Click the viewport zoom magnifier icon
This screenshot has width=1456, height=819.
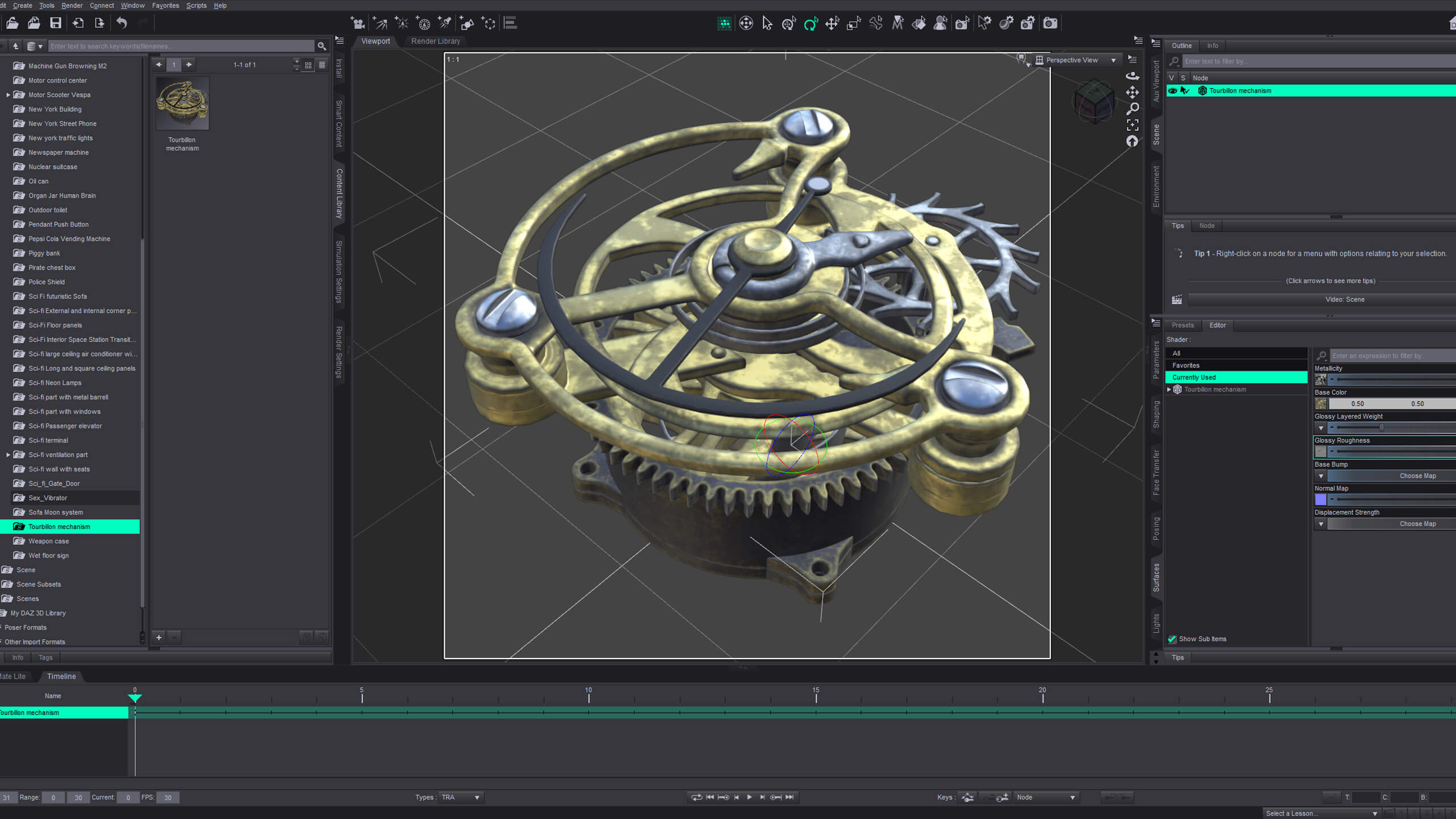[1132, 109]
